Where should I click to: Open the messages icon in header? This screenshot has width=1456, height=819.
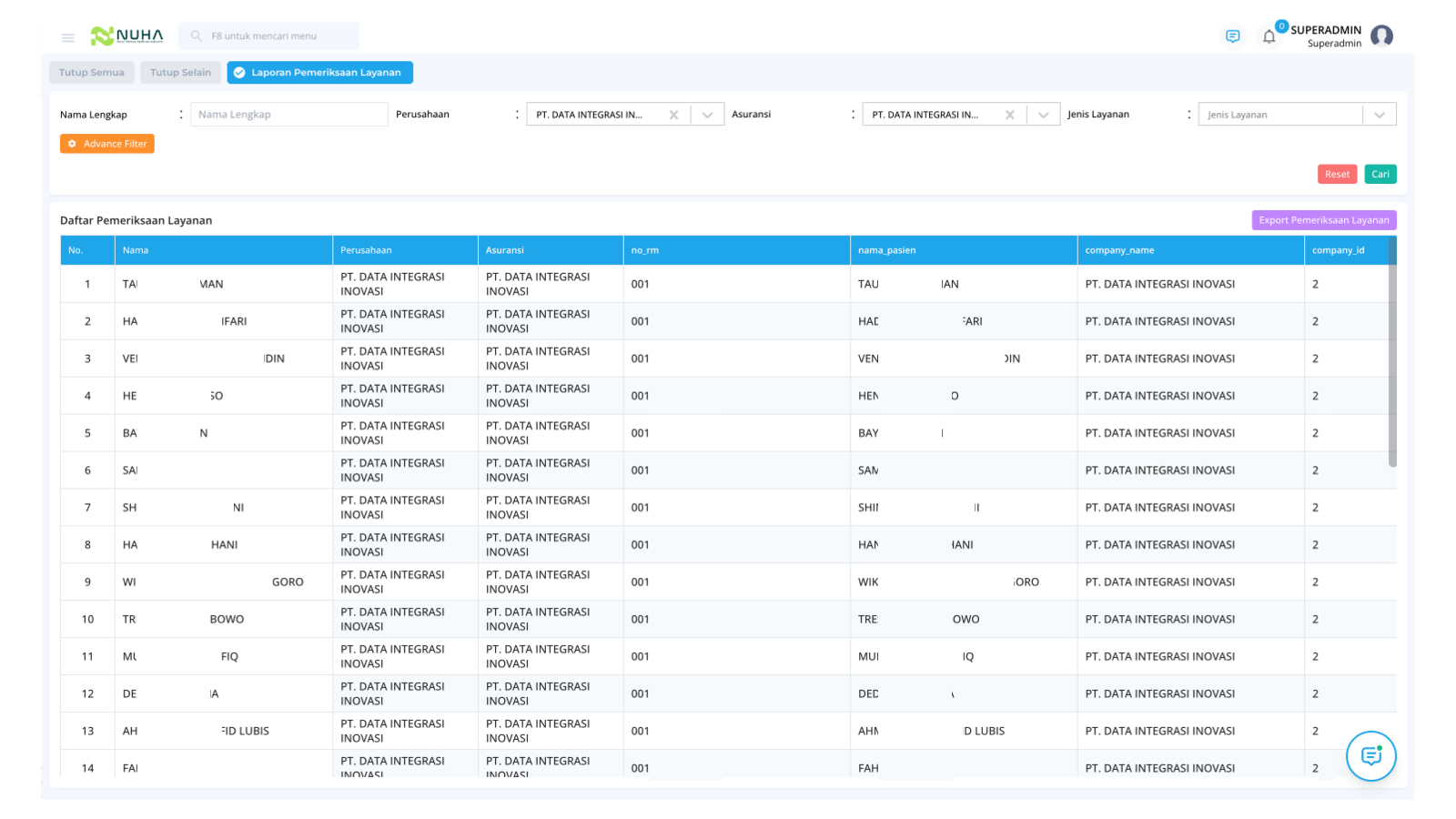point(1232,36)
